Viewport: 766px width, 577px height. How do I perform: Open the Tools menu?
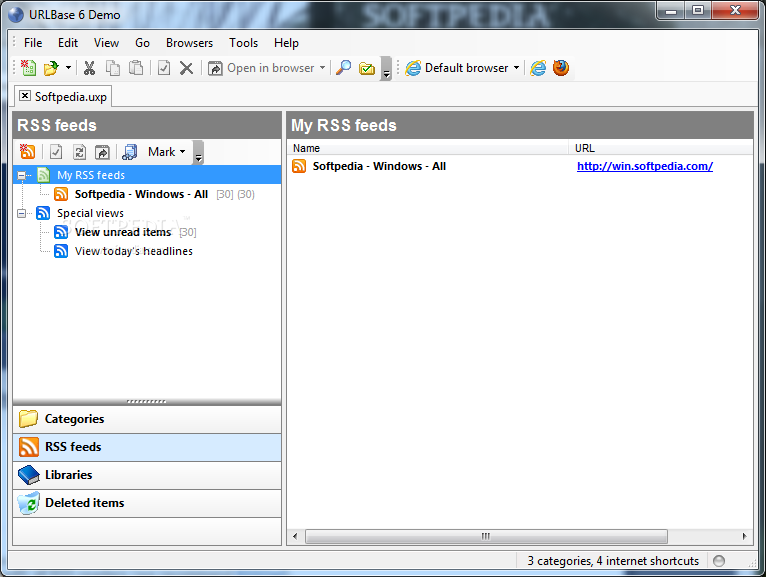[x=243, y=43]
